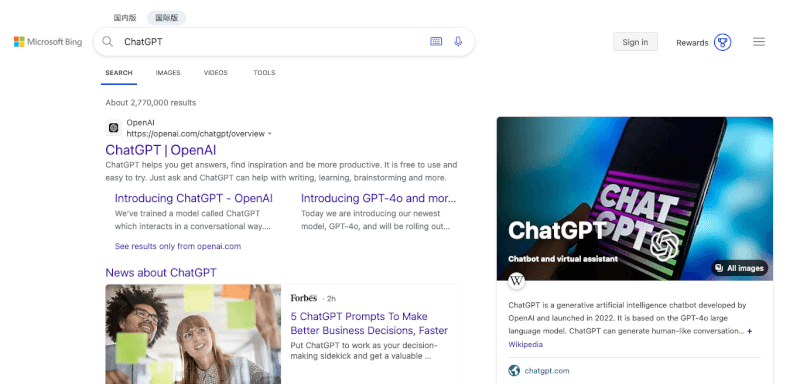Expand the openai.com URL dropdown arrow
The width and height of the screenshot is (800, 384).
pyautogui.click(x=270, y=134)
